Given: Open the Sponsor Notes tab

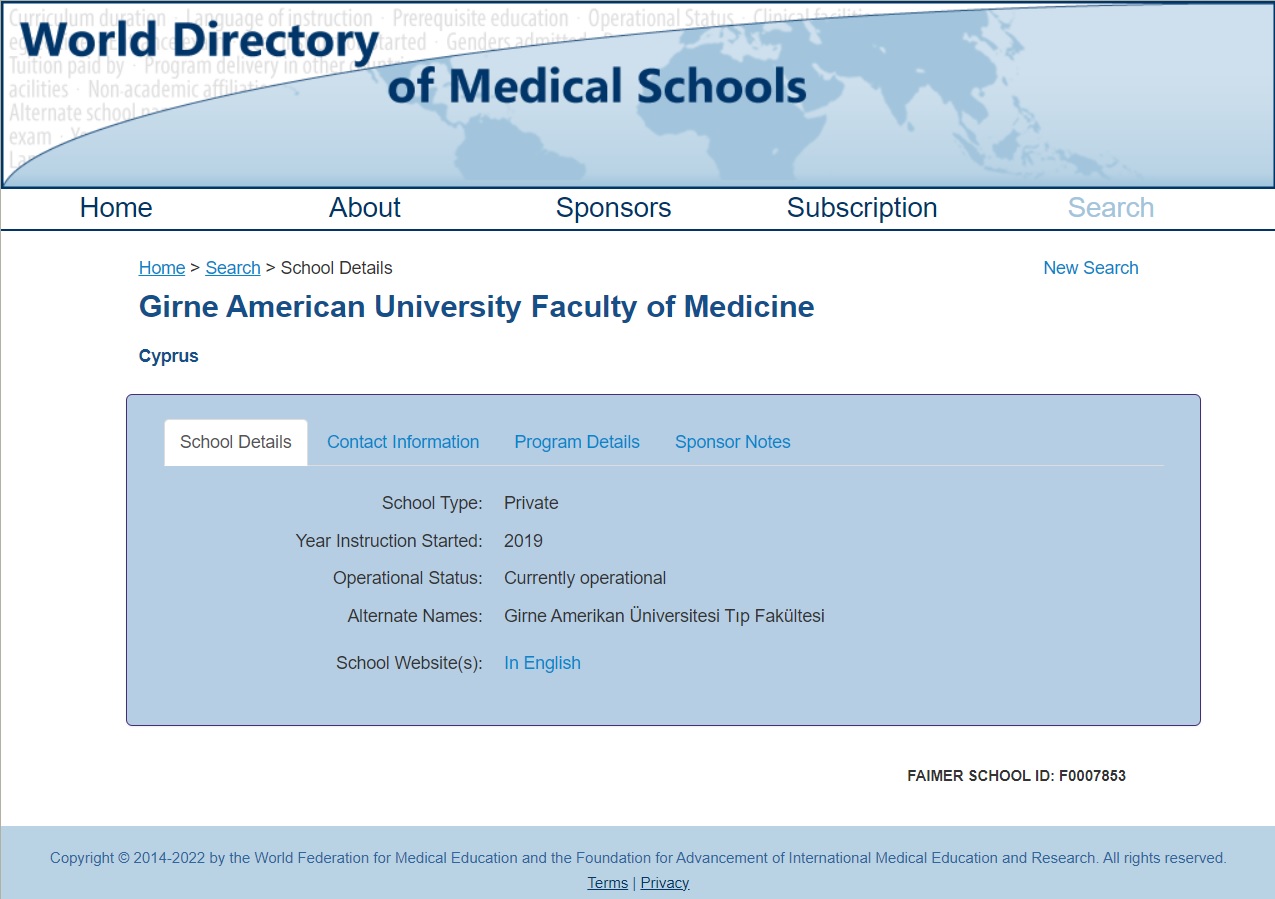Looking at the screenshot, I should (733, 442).
